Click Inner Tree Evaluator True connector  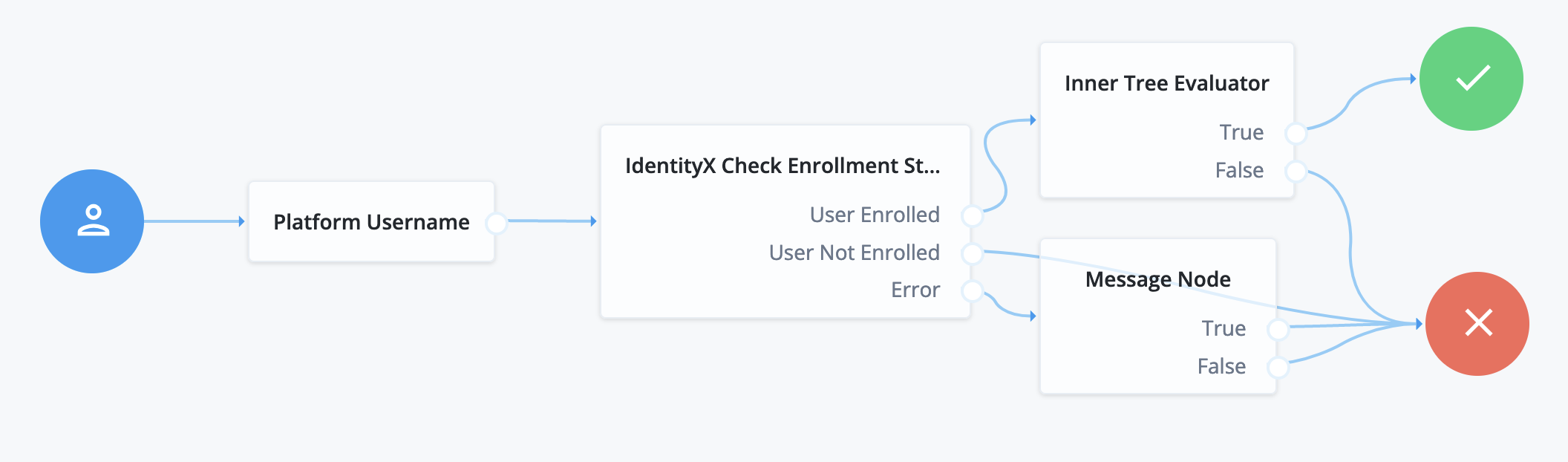pyautogui.click(x=1296, y=133)
